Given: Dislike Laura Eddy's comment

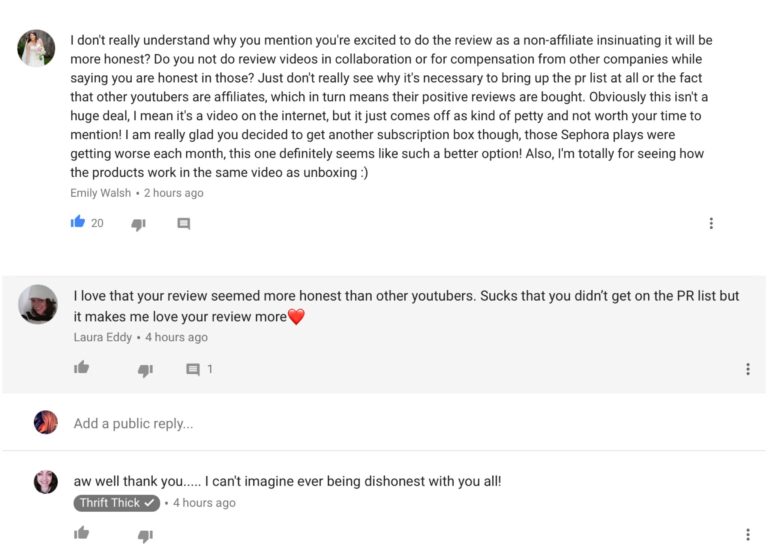Looking at the screenshot, I should (x=145, y=370).
